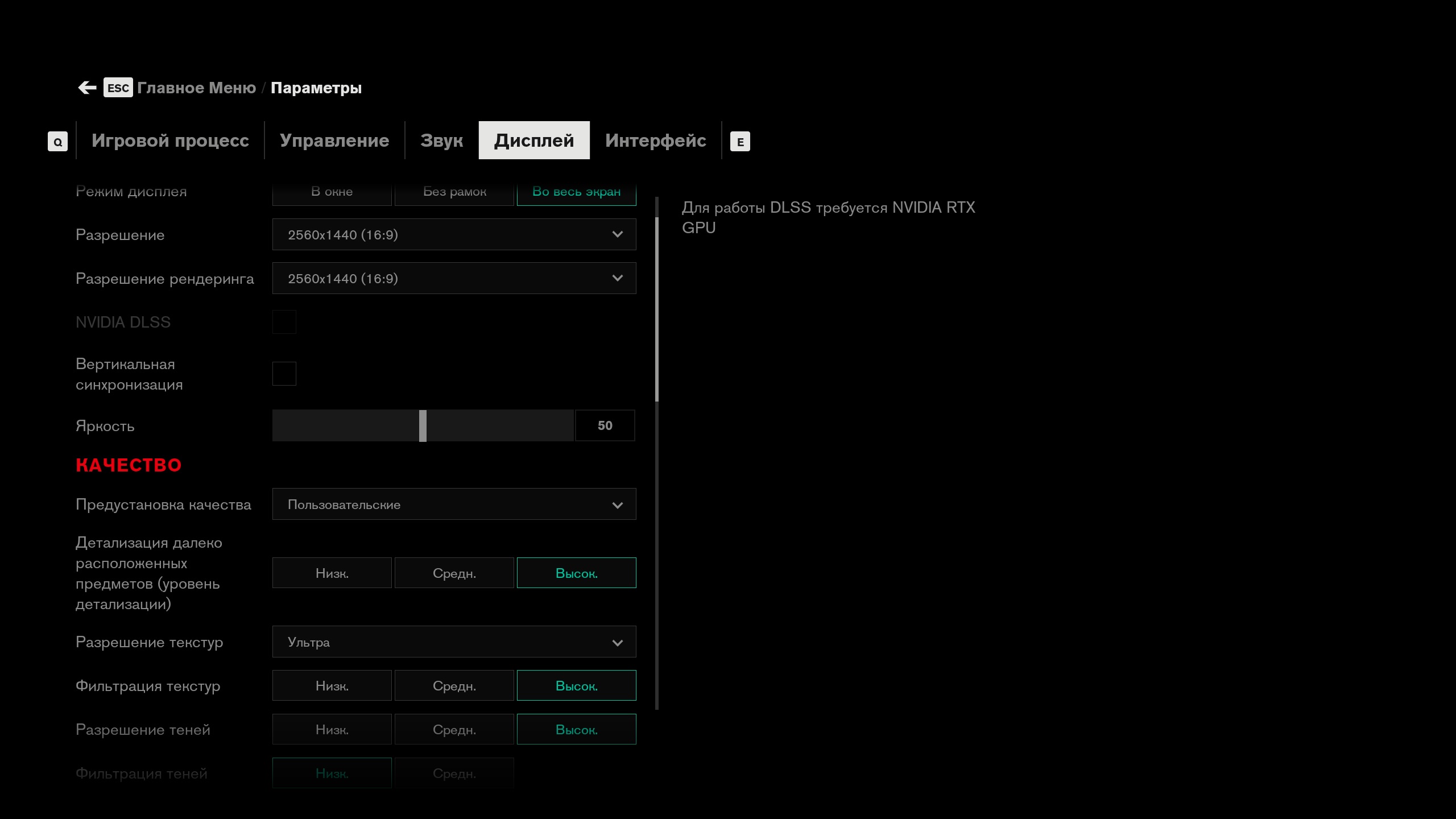Expand Предустановка качества dropdown

(454, 504)
